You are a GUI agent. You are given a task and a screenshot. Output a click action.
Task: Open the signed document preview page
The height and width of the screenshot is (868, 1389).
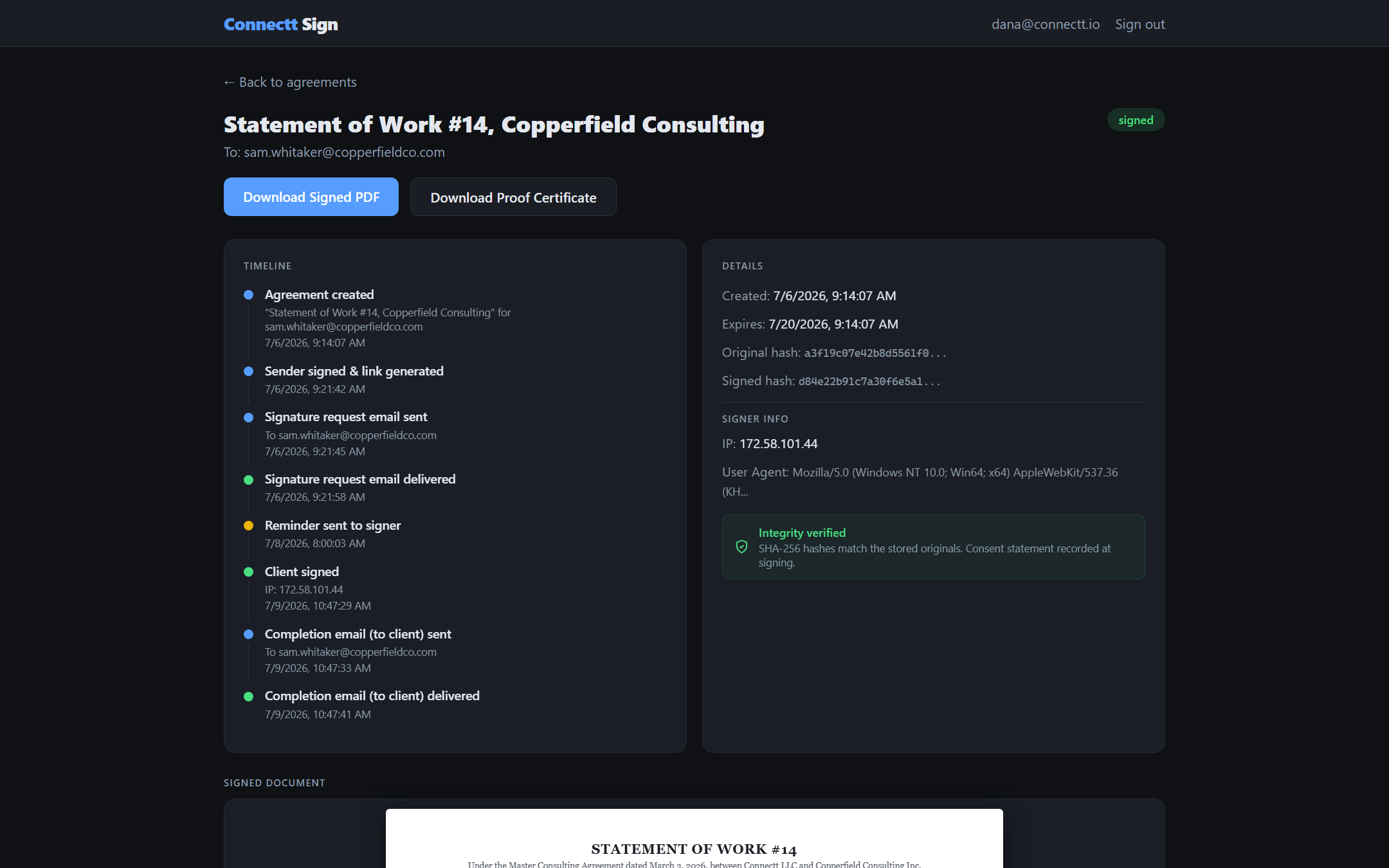point(694,838)
